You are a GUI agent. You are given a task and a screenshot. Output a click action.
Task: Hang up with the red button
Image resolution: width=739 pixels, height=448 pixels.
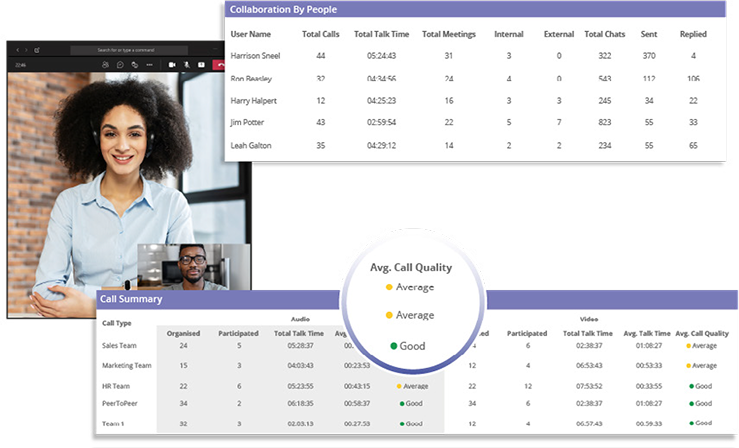219,65
